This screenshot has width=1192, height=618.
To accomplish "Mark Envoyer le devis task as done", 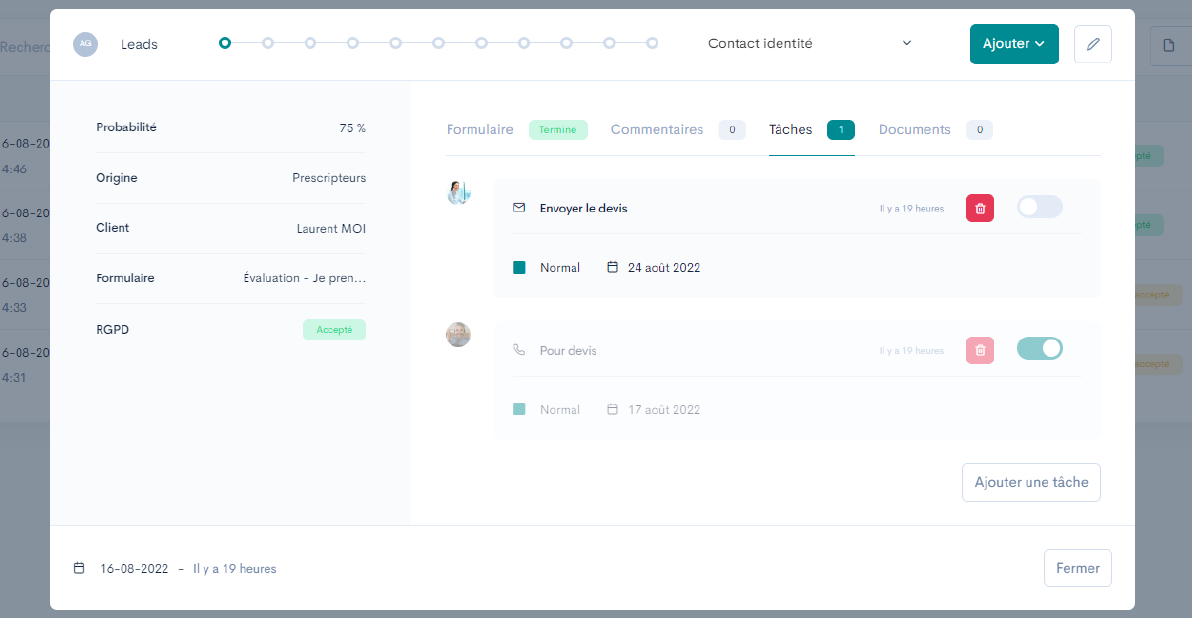I will point(1039,207).
